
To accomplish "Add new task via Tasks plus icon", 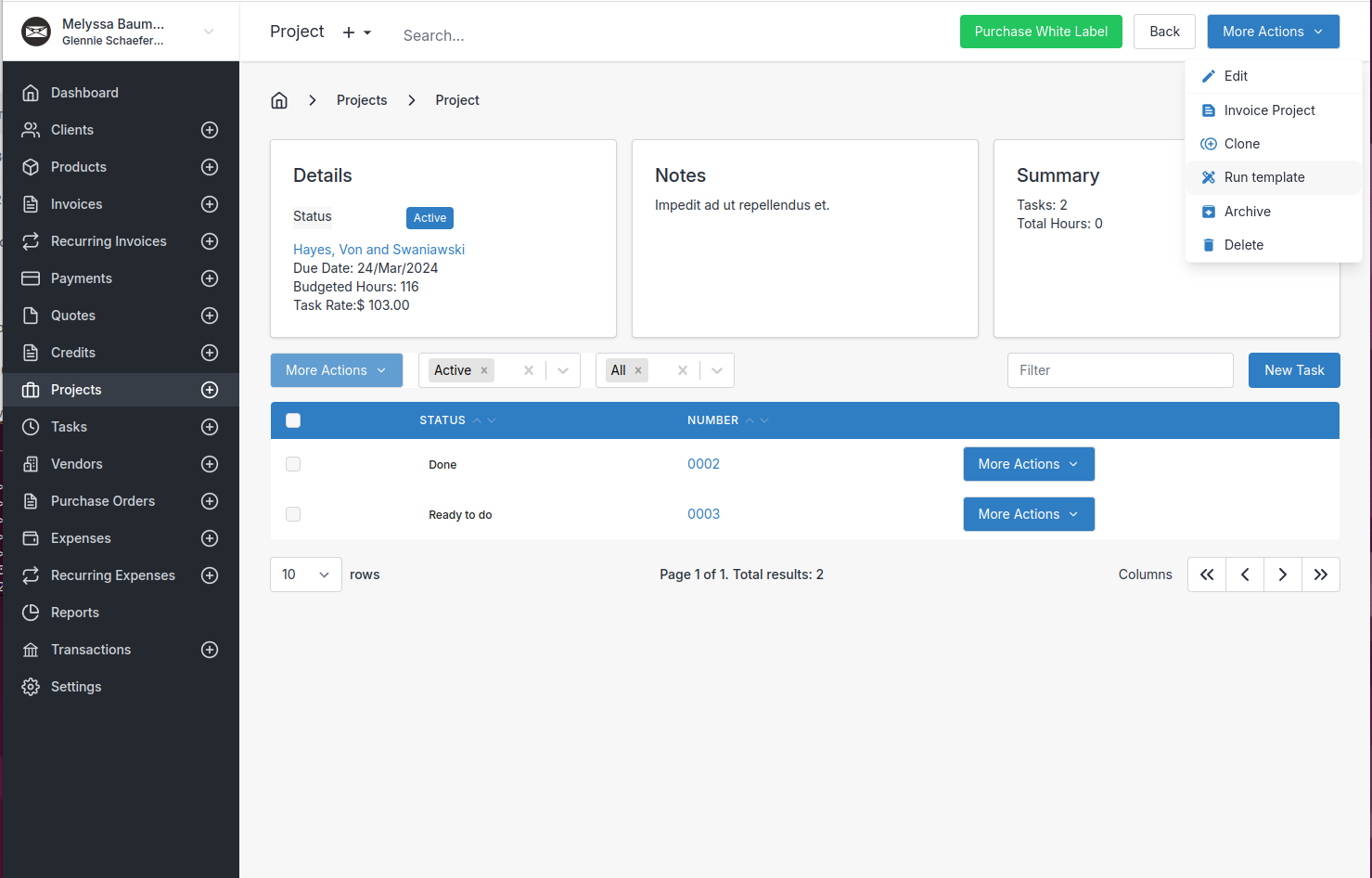I will click(x=210, y=427).
